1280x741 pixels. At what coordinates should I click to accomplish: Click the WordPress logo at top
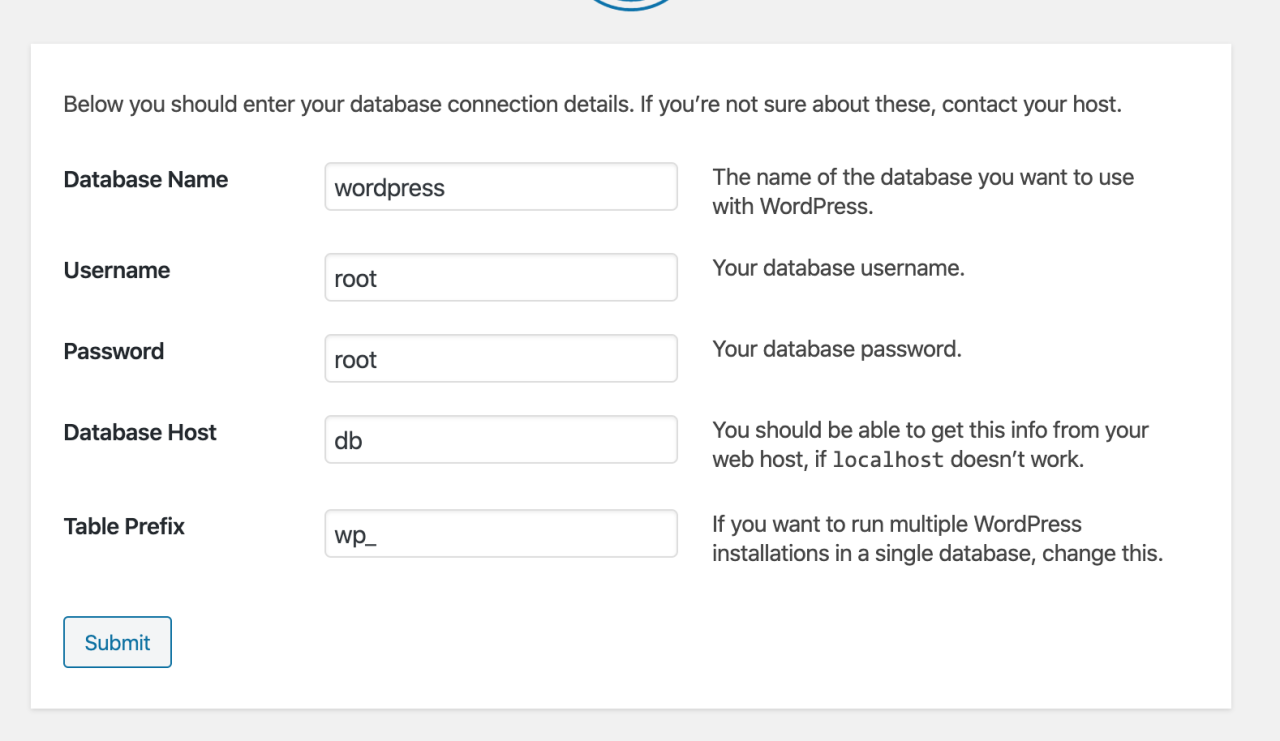tap(631, 4)
